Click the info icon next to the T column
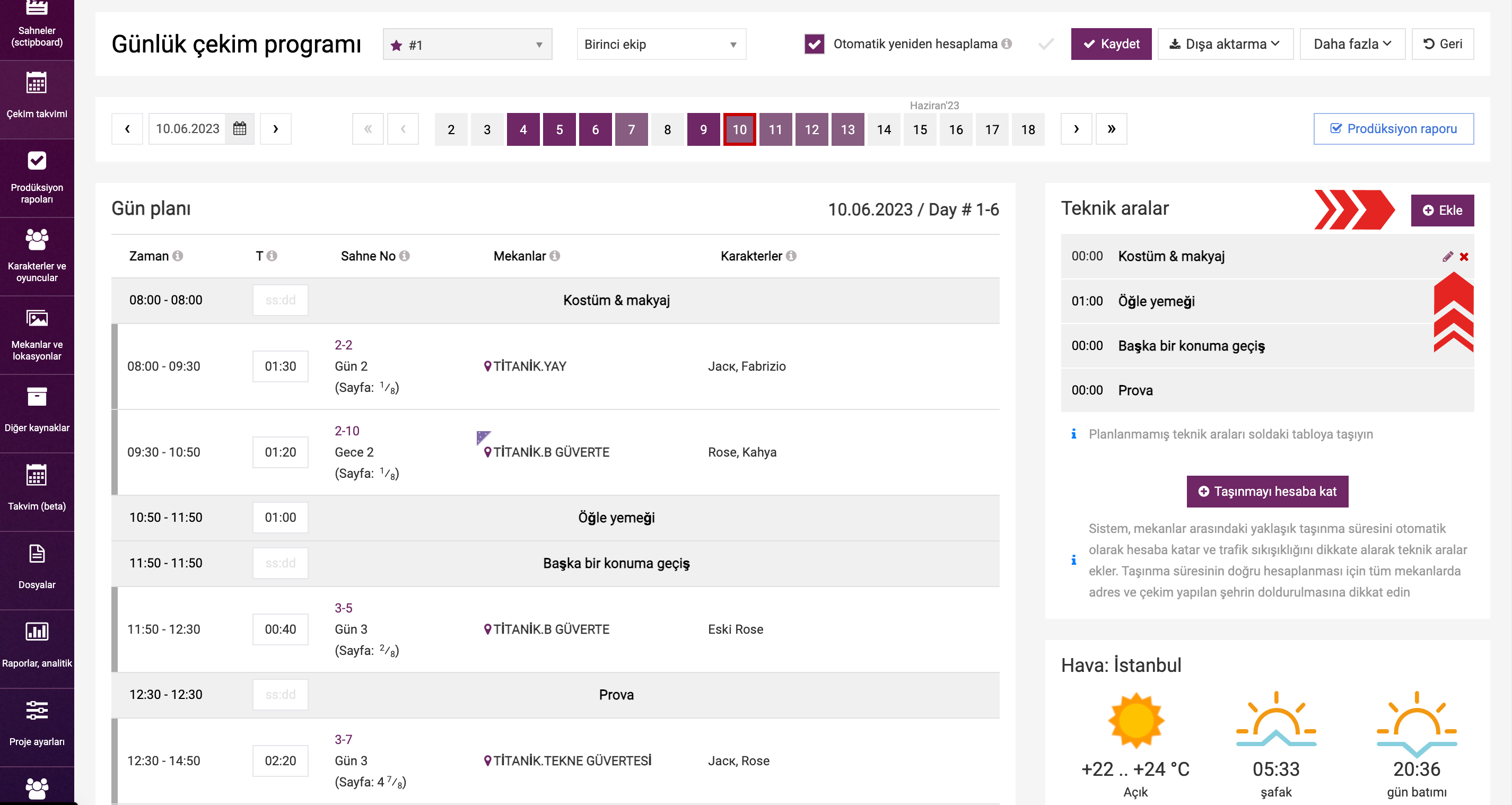1512x805 pixels. (x=272, y=256)
